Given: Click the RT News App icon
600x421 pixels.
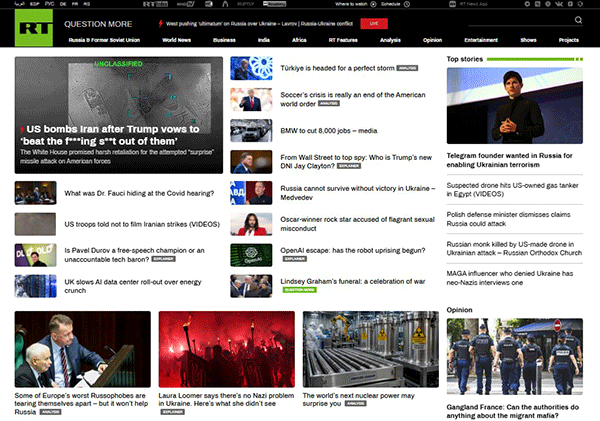Looking at the screenshot, I should coord(452,4).
